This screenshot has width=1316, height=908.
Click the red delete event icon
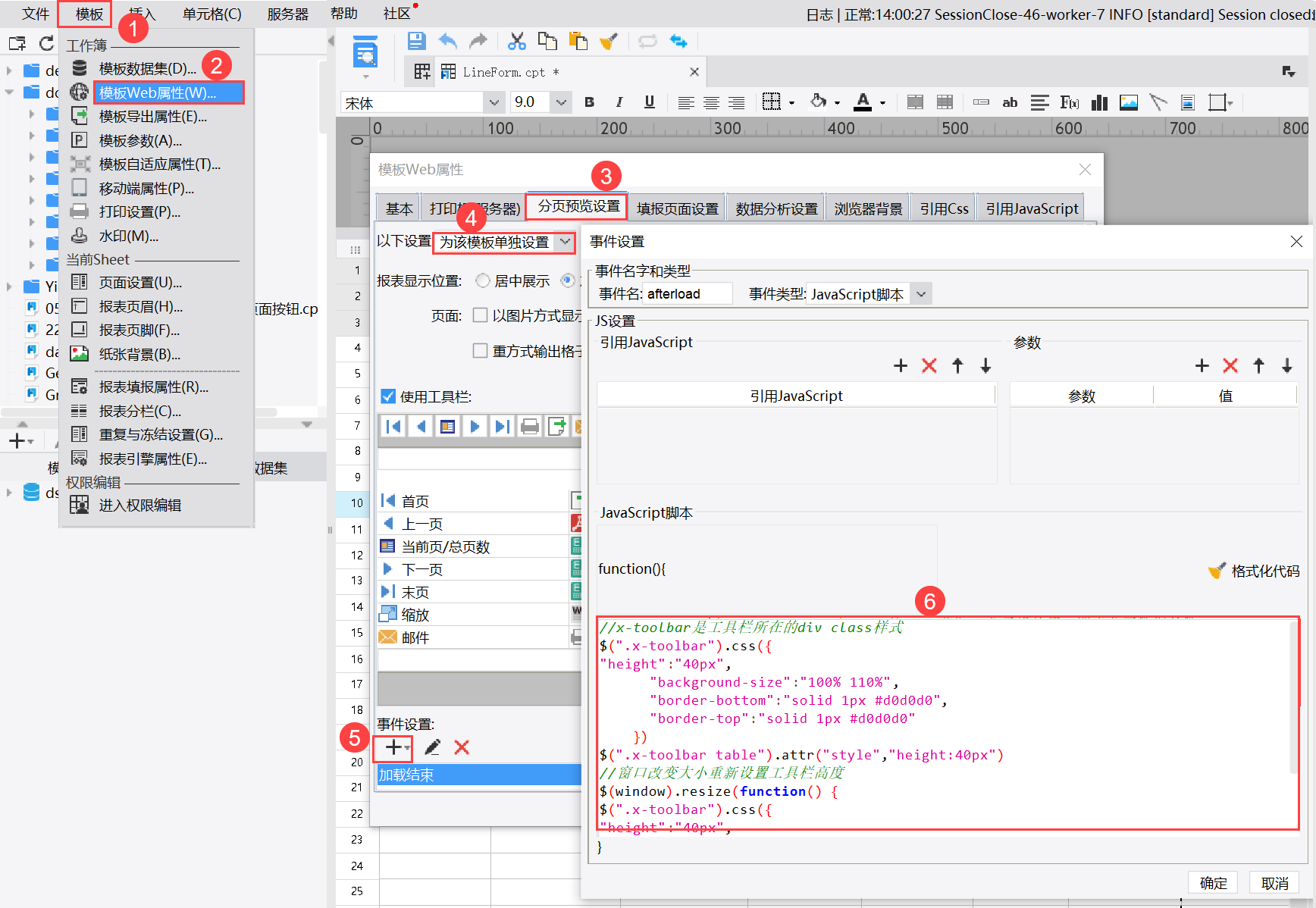(462, 748)
